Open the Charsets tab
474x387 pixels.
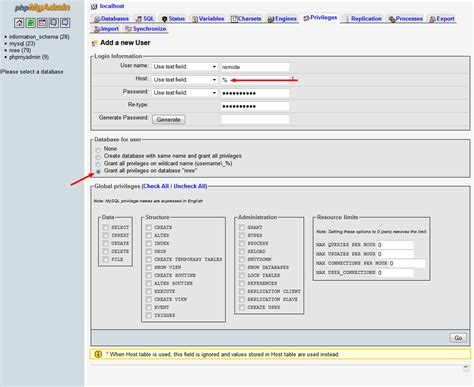pos(246,19)
